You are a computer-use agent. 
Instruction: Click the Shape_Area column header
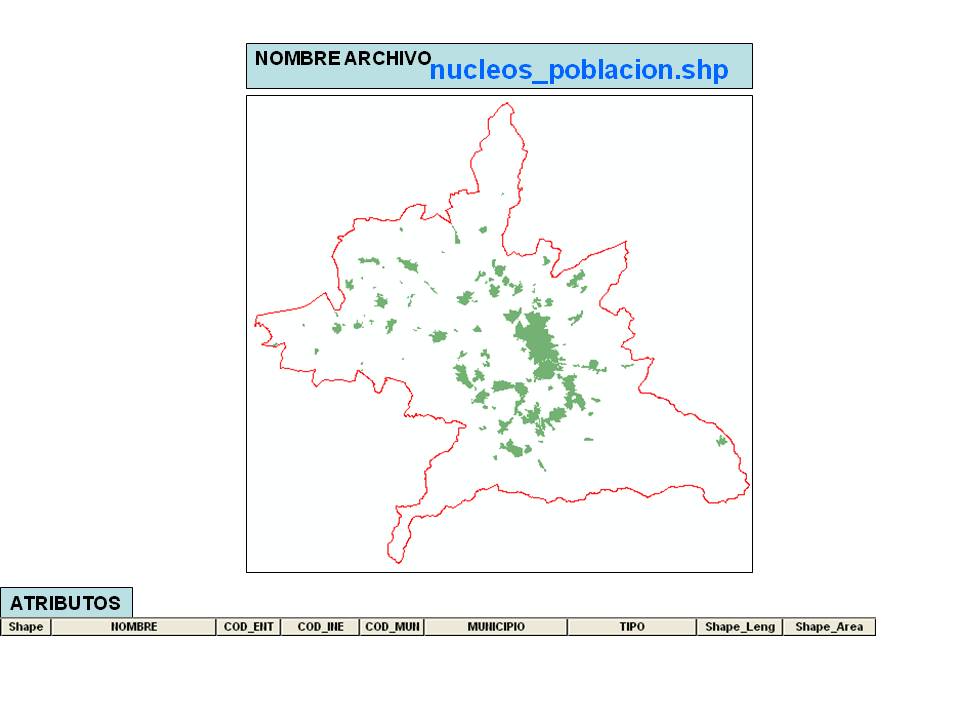829,627
